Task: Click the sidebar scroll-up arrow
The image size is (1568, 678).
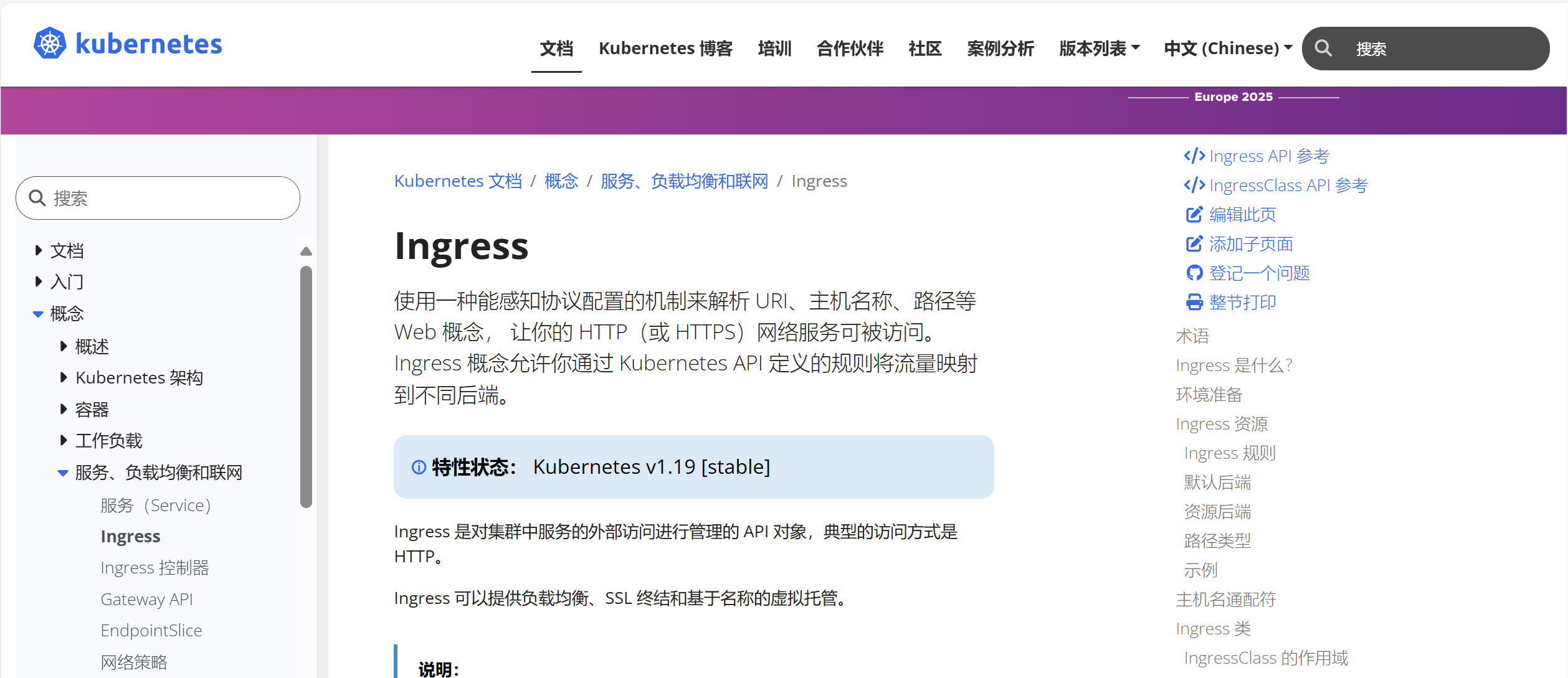Action: pos(306,252)
